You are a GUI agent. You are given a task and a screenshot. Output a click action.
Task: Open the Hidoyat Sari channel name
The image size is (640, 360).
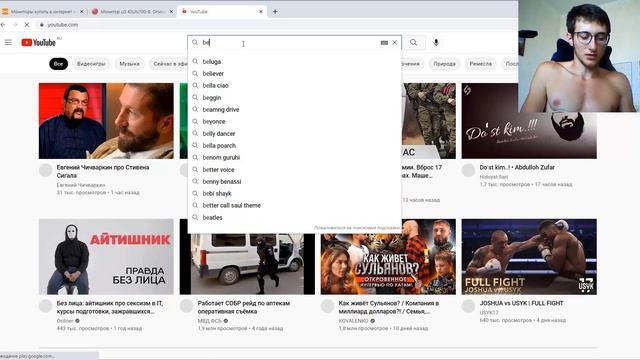[x=493, y=177]
